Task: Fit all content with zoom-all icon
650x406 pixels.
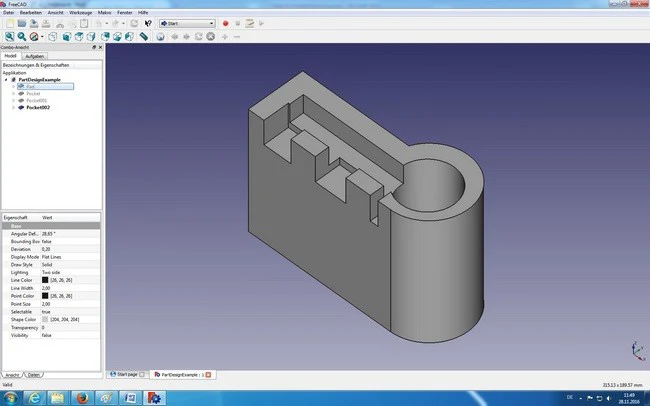Action: pos(10,37)
